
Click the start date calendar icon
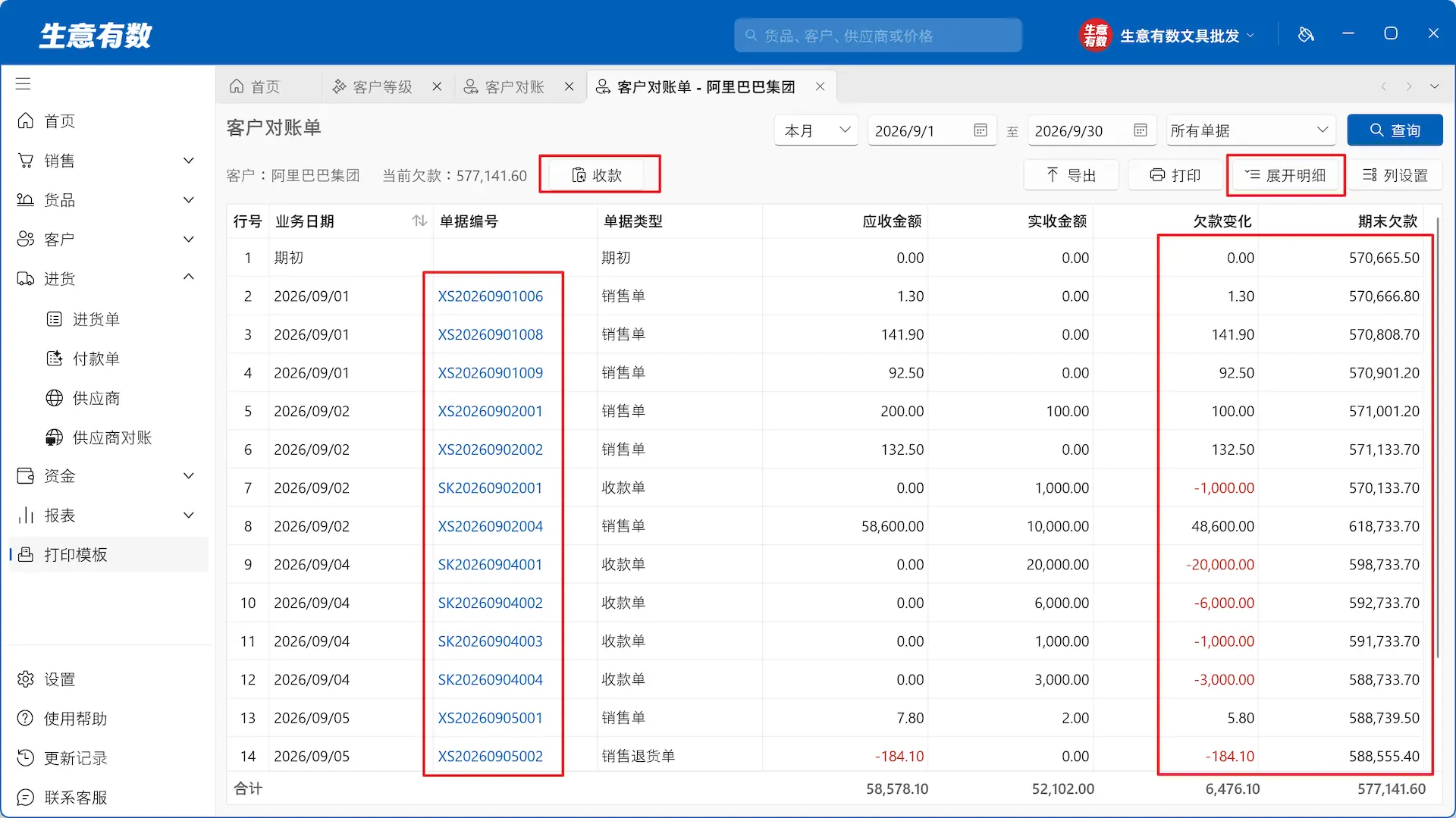point(981,130)
